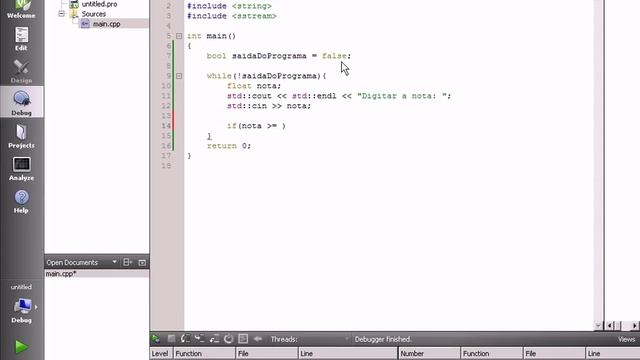Screen dimensions: 640x360
Task: Restart the debugging session icon
Action: coord(228,339)
